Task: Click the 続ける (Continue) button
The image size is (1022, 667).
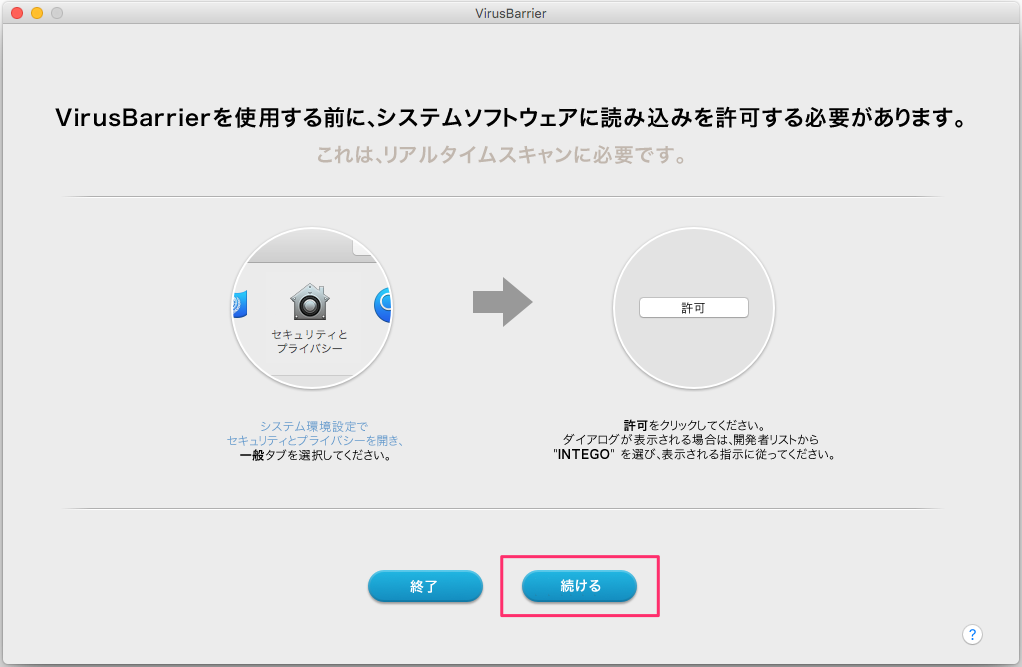Action: 579,585
